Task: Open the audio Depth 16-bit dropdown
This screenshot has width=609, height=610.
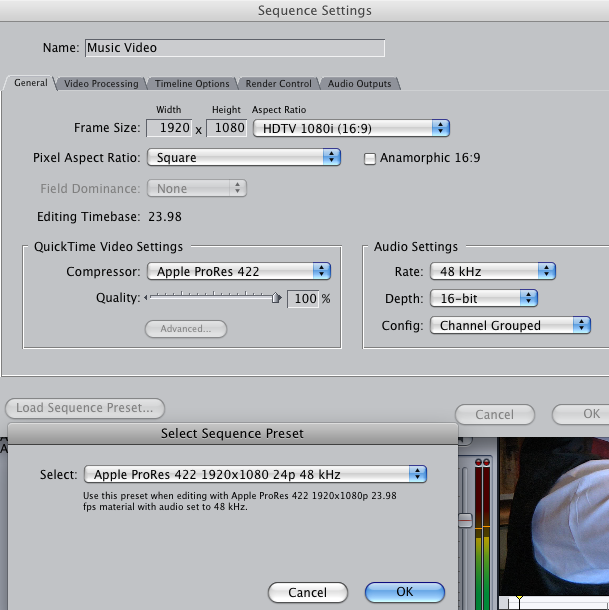Action: pos(484,298)
